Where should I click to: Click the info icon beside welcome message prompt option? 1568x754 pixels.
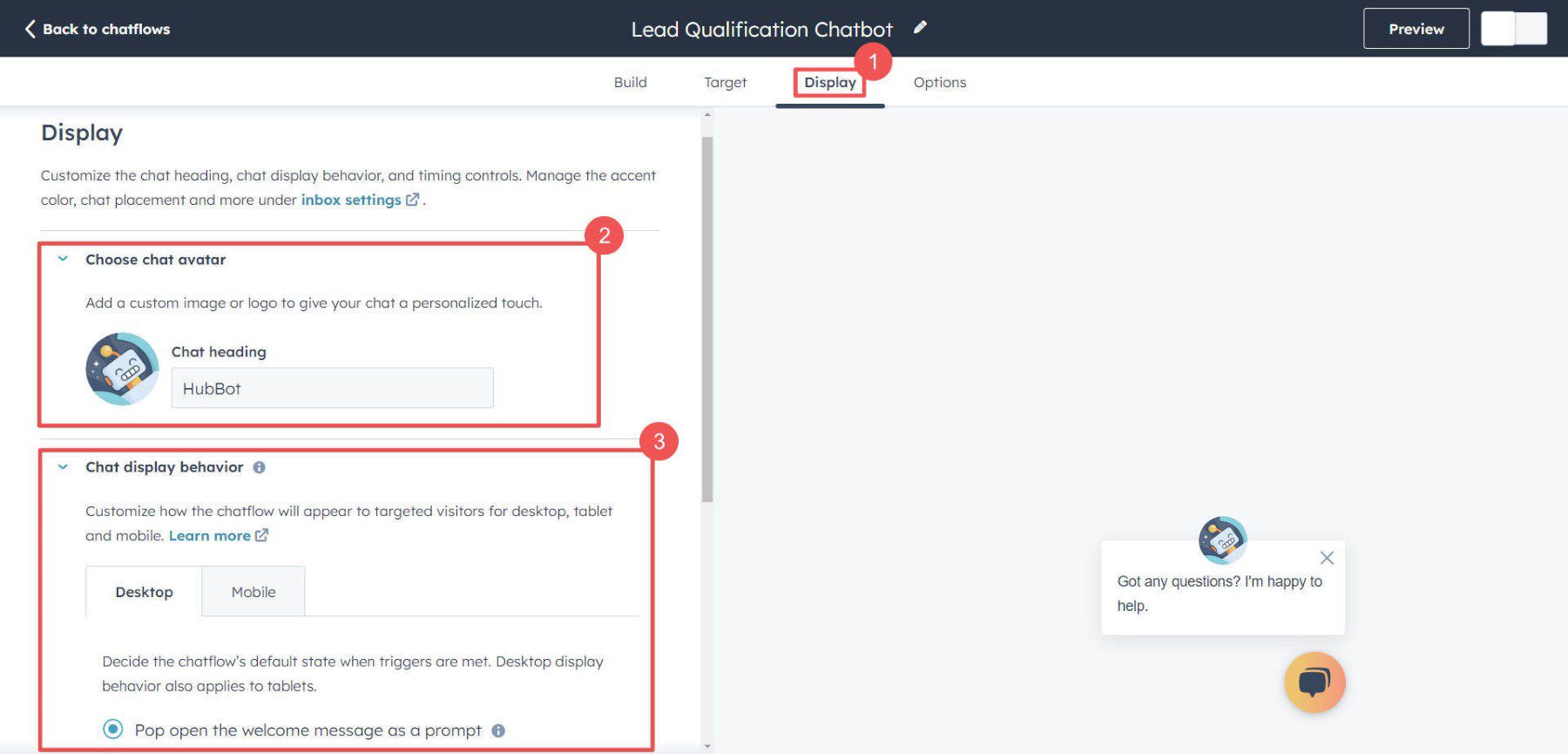[498, 730]
